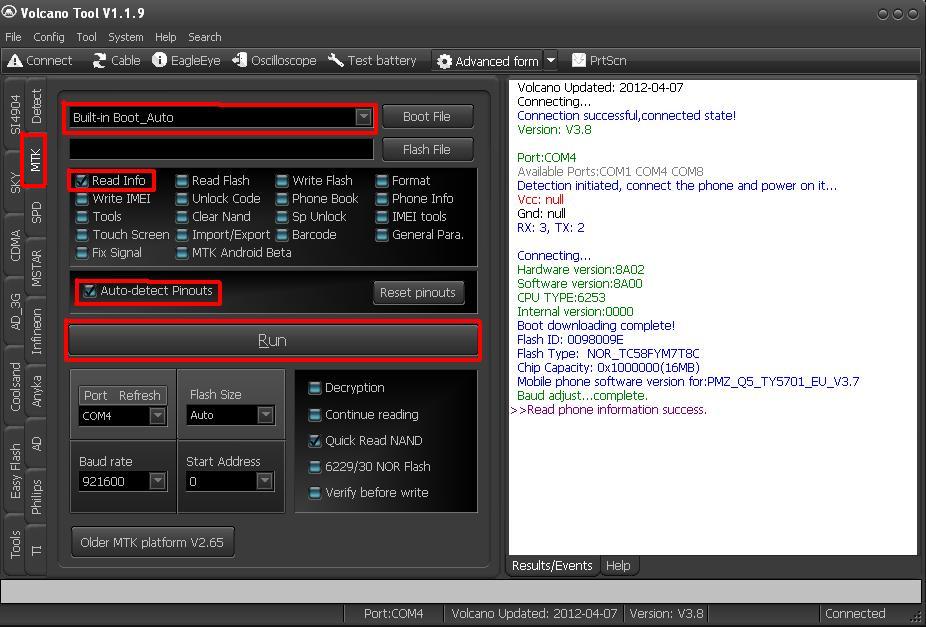Click the Volcano Tool title bar logo
Viewport: 926px width, 627px height.
tap(9, 12)
